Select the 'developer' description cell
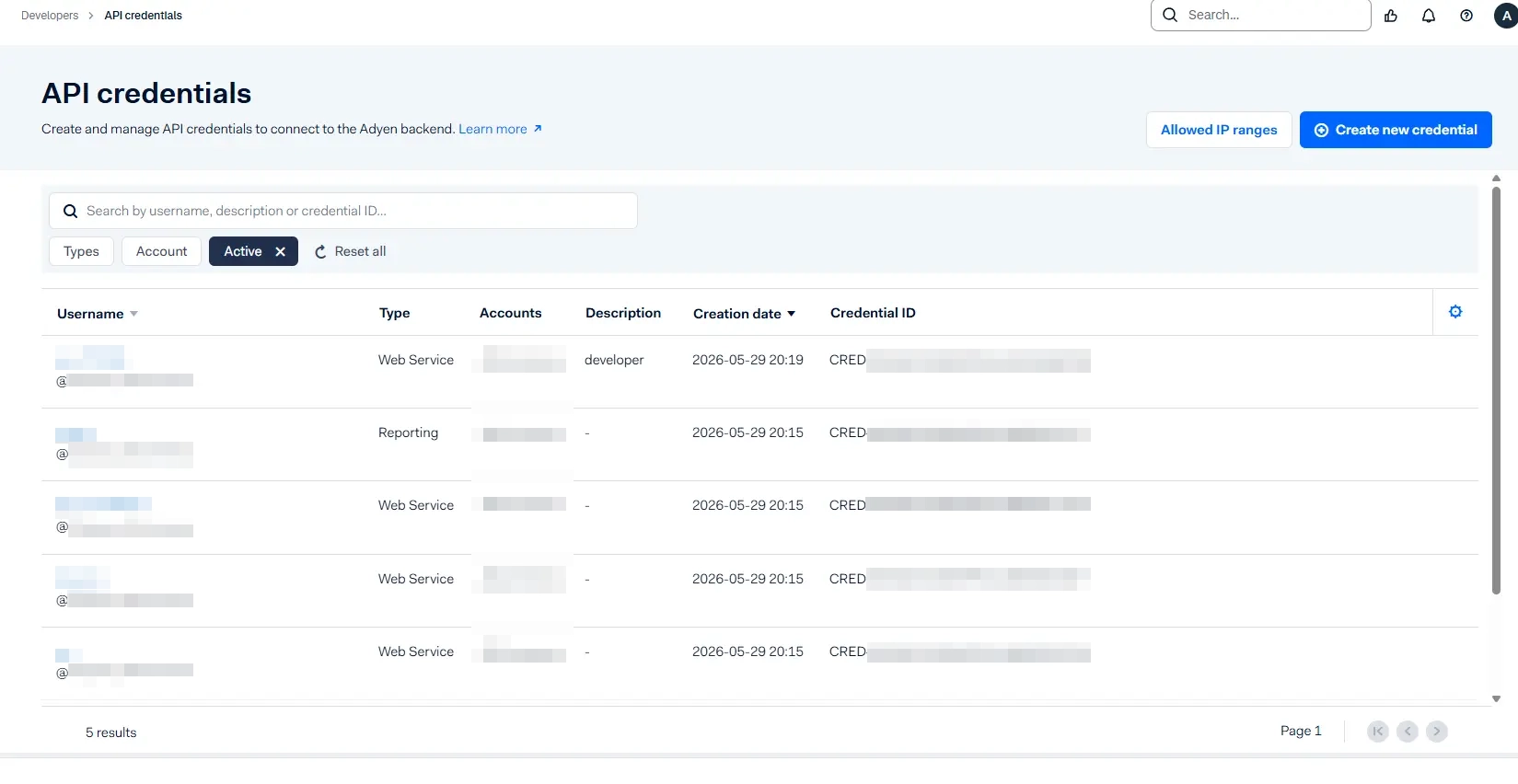This screenshot has height=784, width=1518. 614,360
